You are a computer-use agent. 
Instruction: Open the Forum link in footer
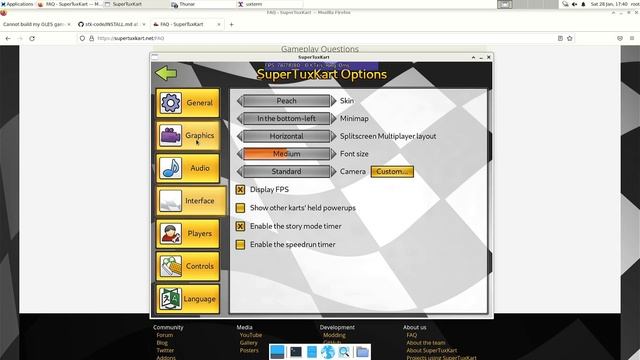click(x=164, y=335)
